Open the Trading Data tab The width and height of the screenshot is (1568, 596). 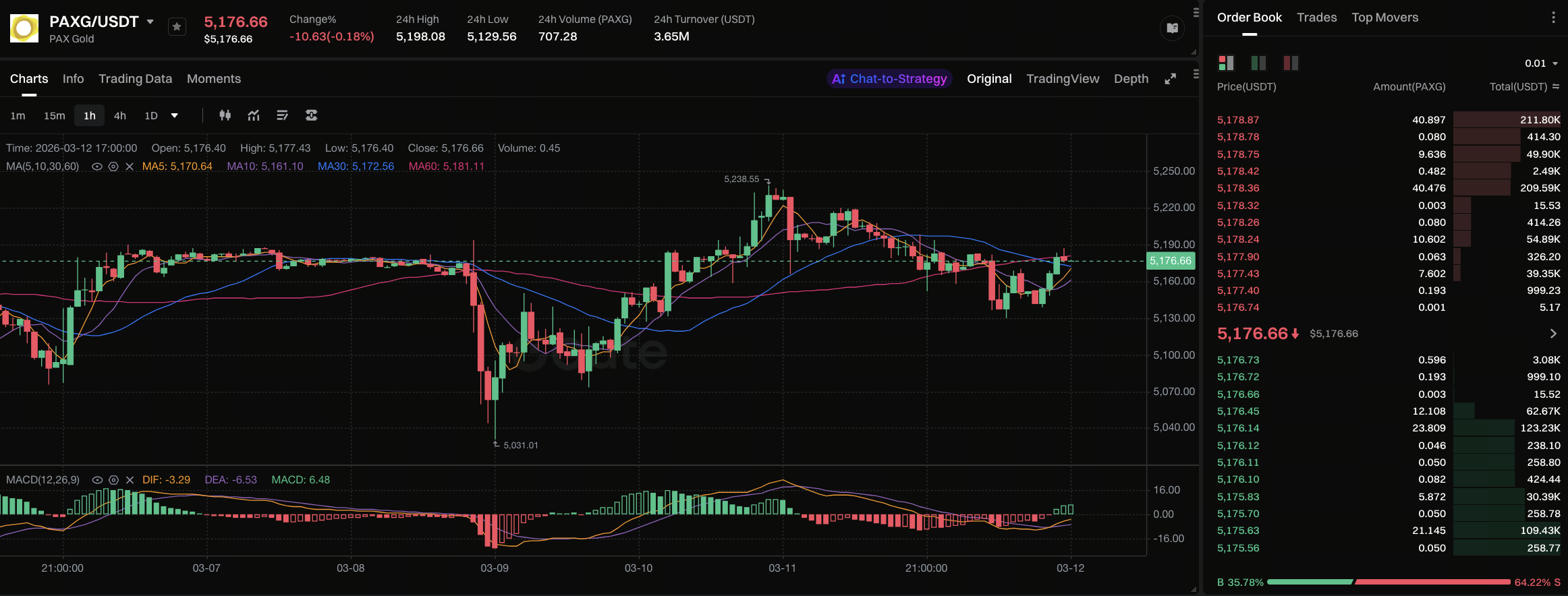136,79
